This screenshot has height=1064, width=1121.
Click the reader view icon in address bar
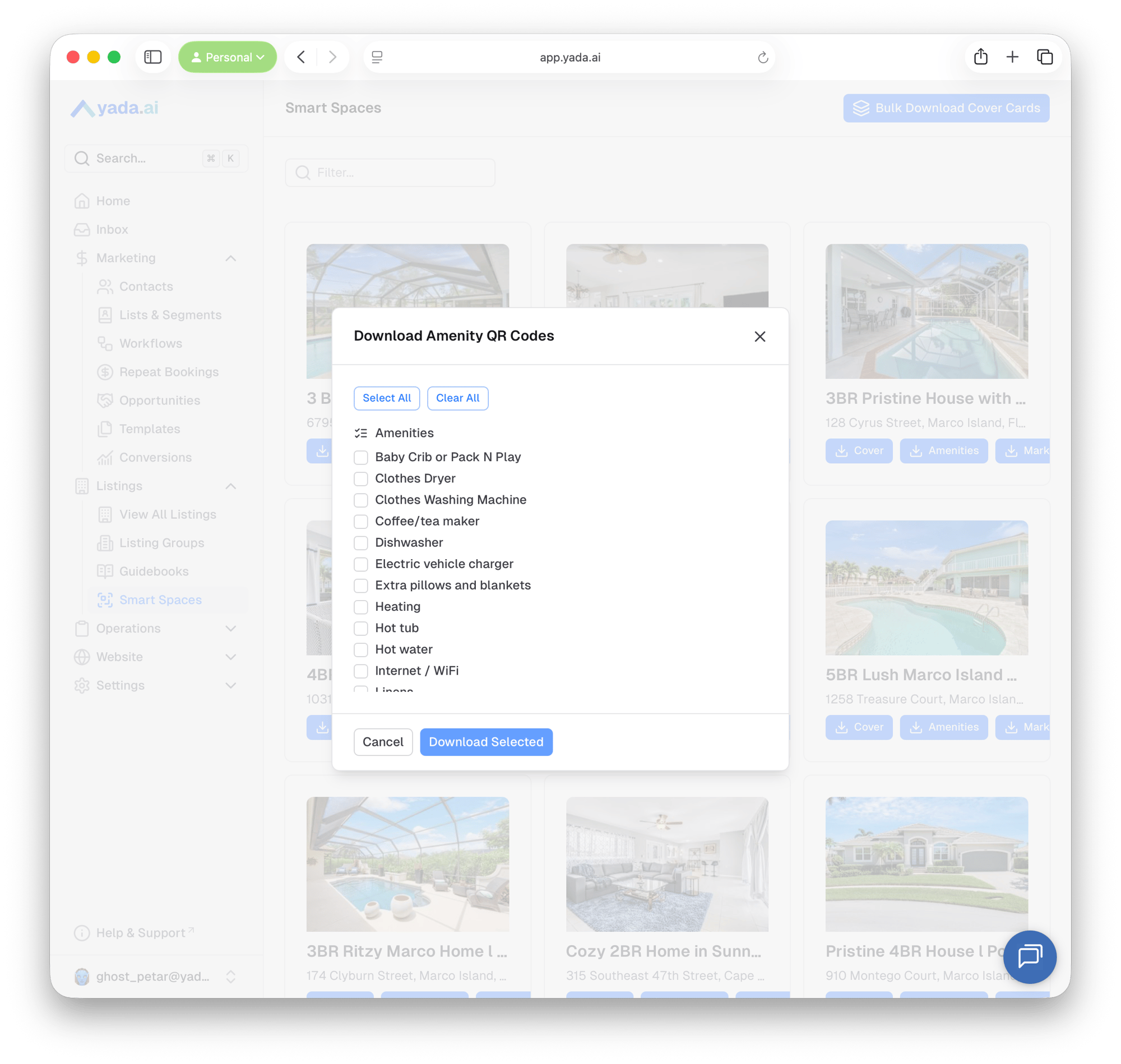pos(377,57)
